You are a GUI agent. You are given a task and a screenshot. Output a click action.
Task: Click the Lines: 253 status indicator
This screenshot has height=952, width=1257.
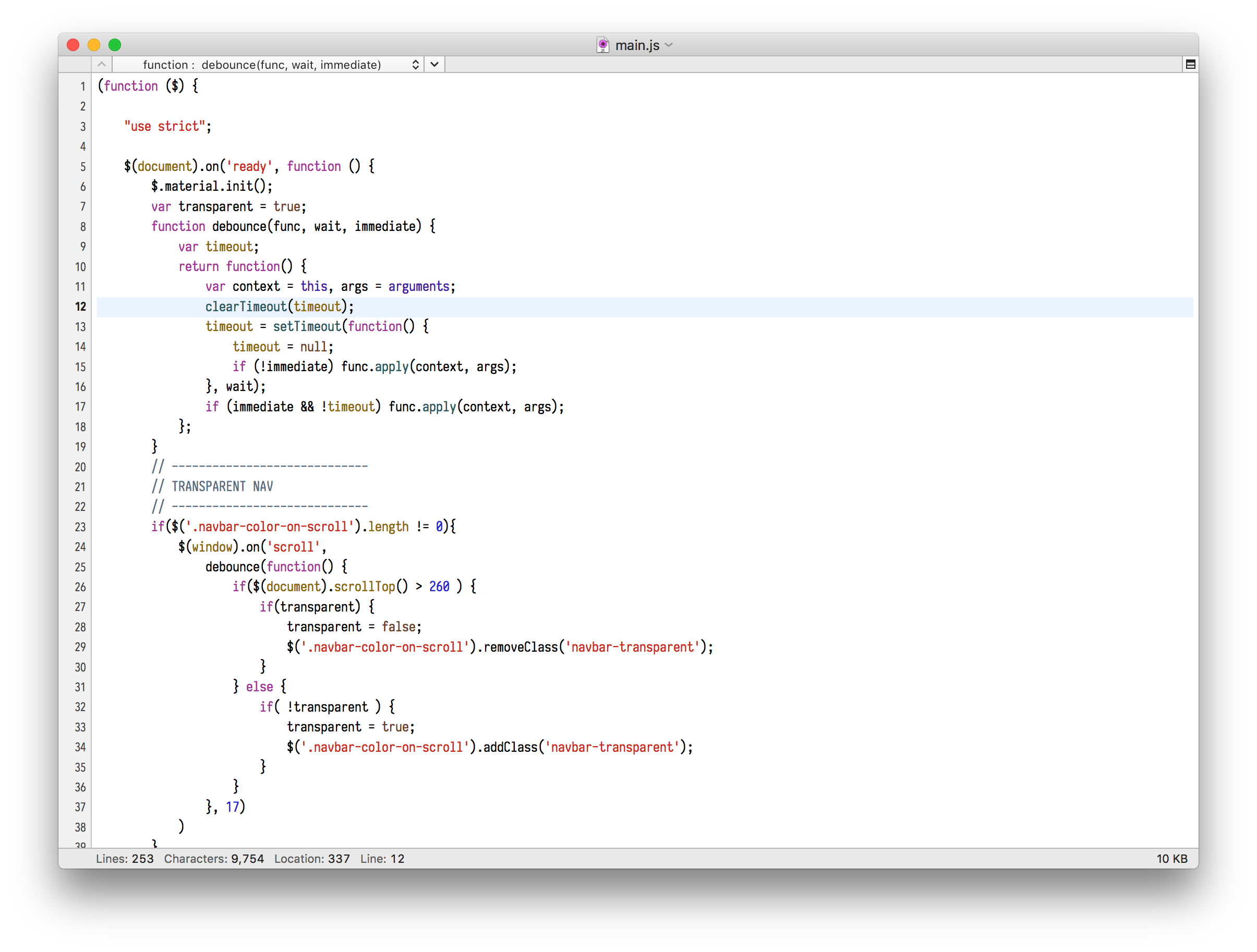(125, 858)
